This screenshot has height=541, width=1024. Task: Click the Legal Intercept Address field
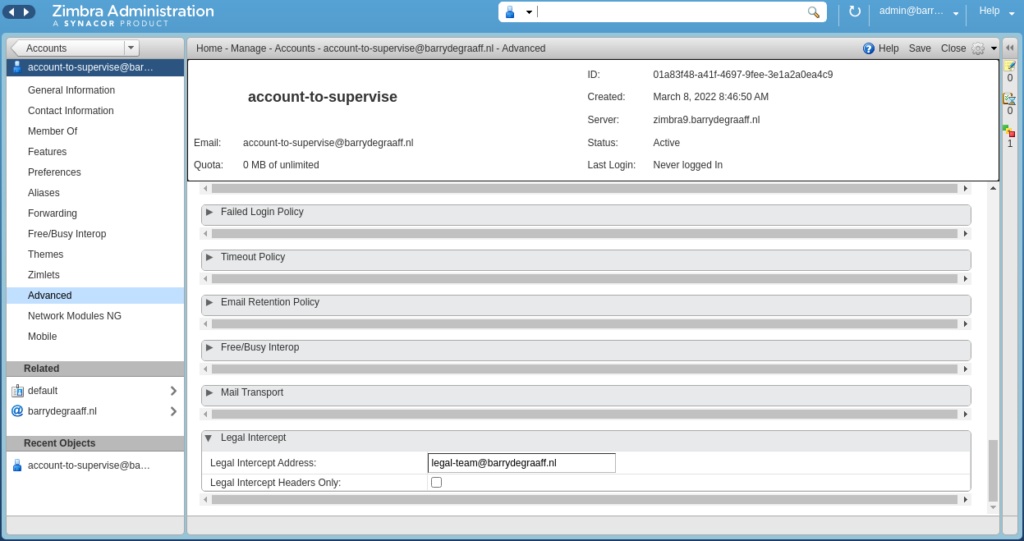[x=520, y=463]
